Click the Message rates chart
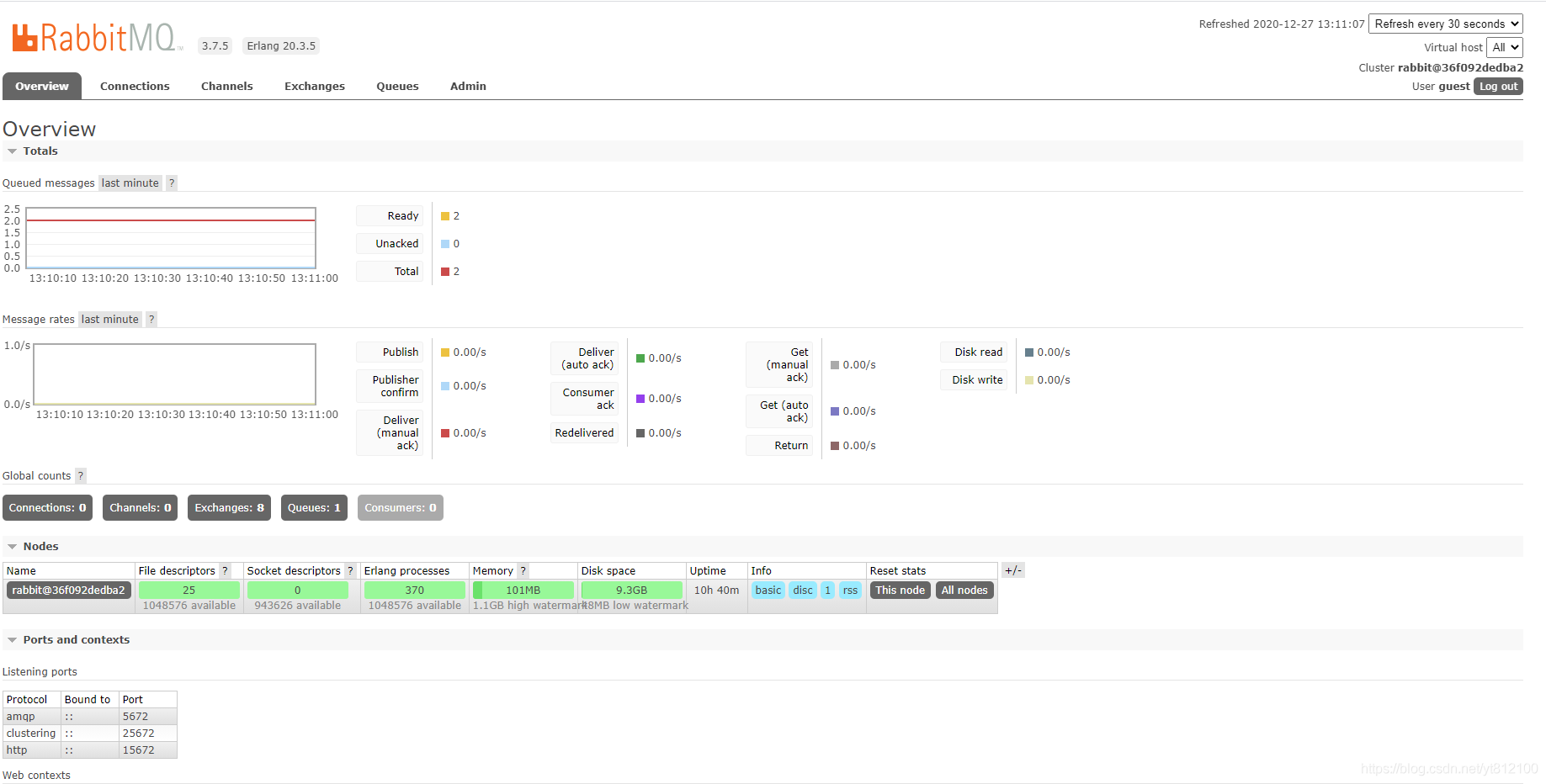1546x784 pixels. click(175, 374)
